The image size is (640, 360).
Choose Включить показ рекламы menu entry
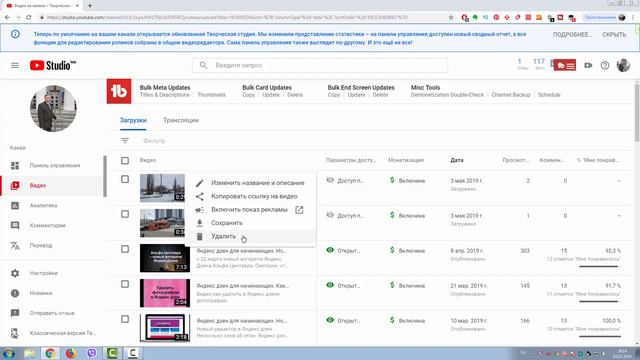[x=249, y=210]
